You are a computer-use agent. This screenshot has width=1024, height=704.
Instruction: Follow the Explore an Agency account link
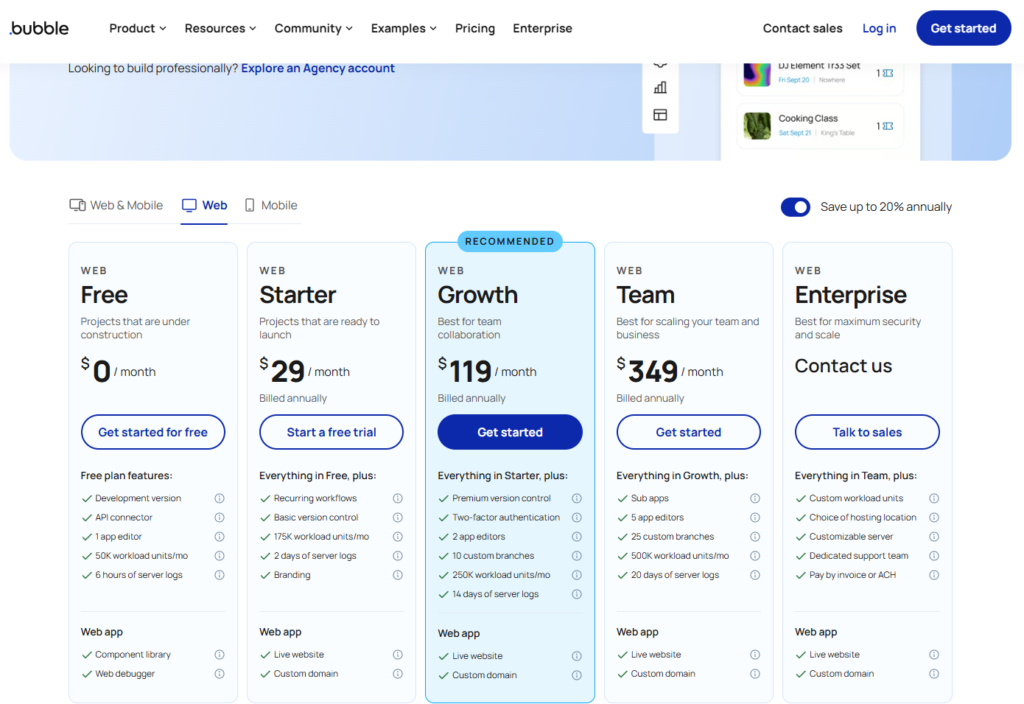pyautogui.click(x=318, y=69)
